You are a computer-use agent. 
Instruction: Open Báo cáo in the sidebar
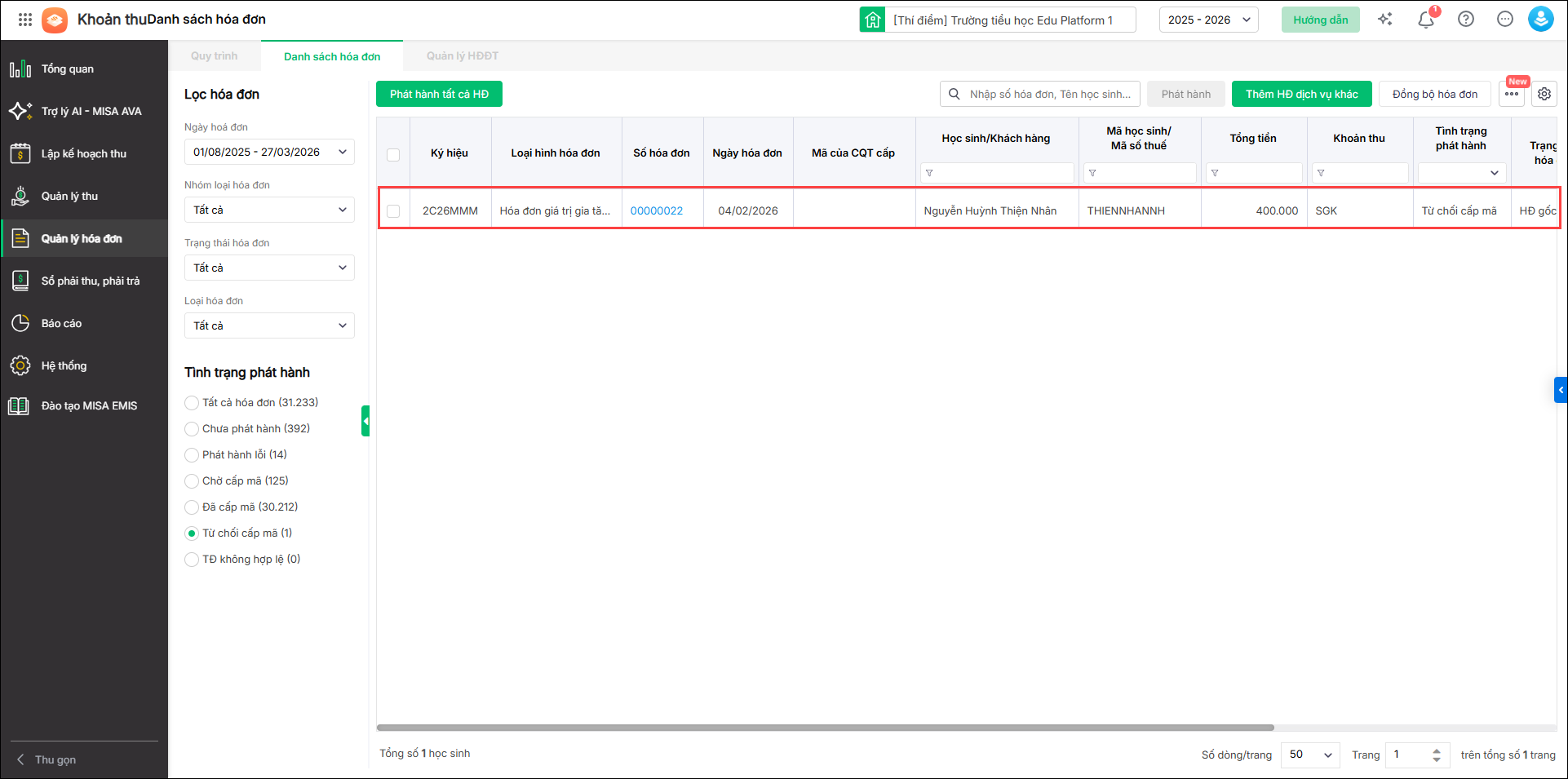pyautogui.click(x=61, y=324)
